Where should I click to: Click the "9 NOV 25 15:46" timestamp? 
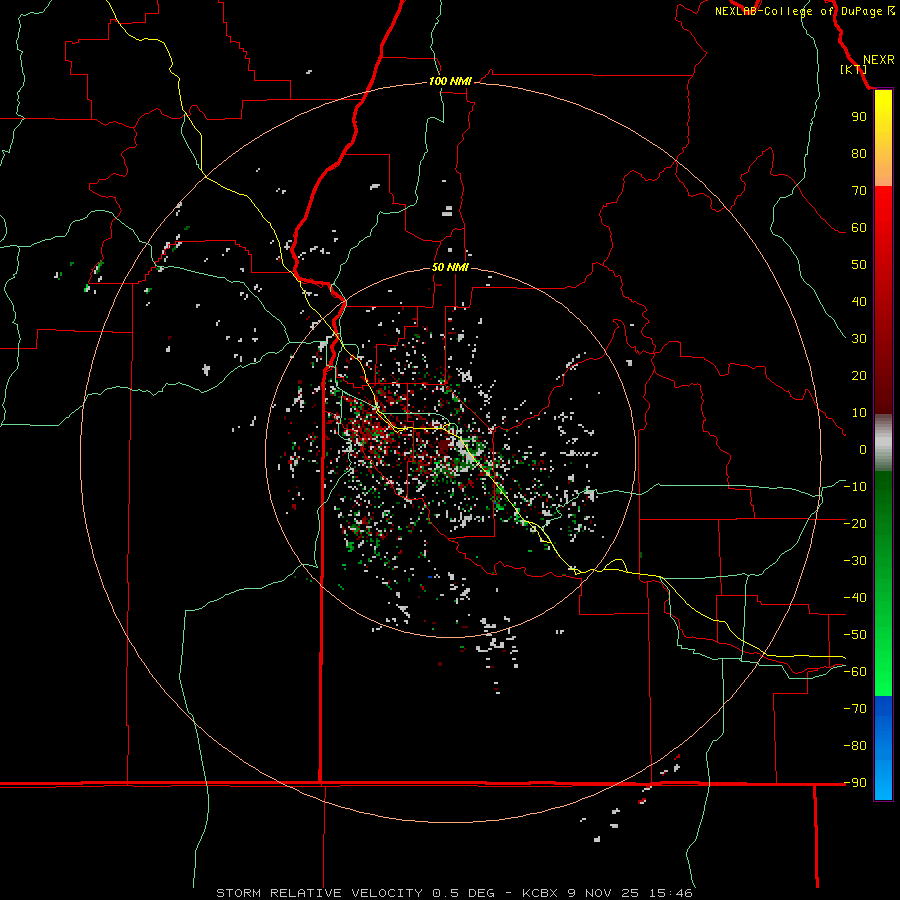click(630, 893)
